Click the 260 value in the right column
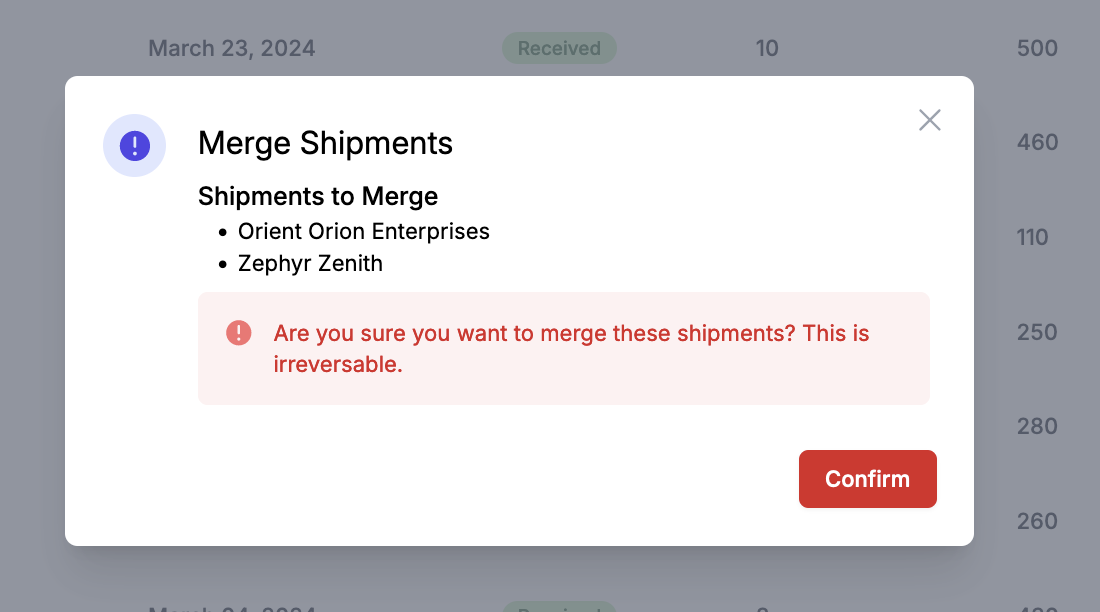The width and height of the screenshot is (1100, 612). coord(1037,521)
